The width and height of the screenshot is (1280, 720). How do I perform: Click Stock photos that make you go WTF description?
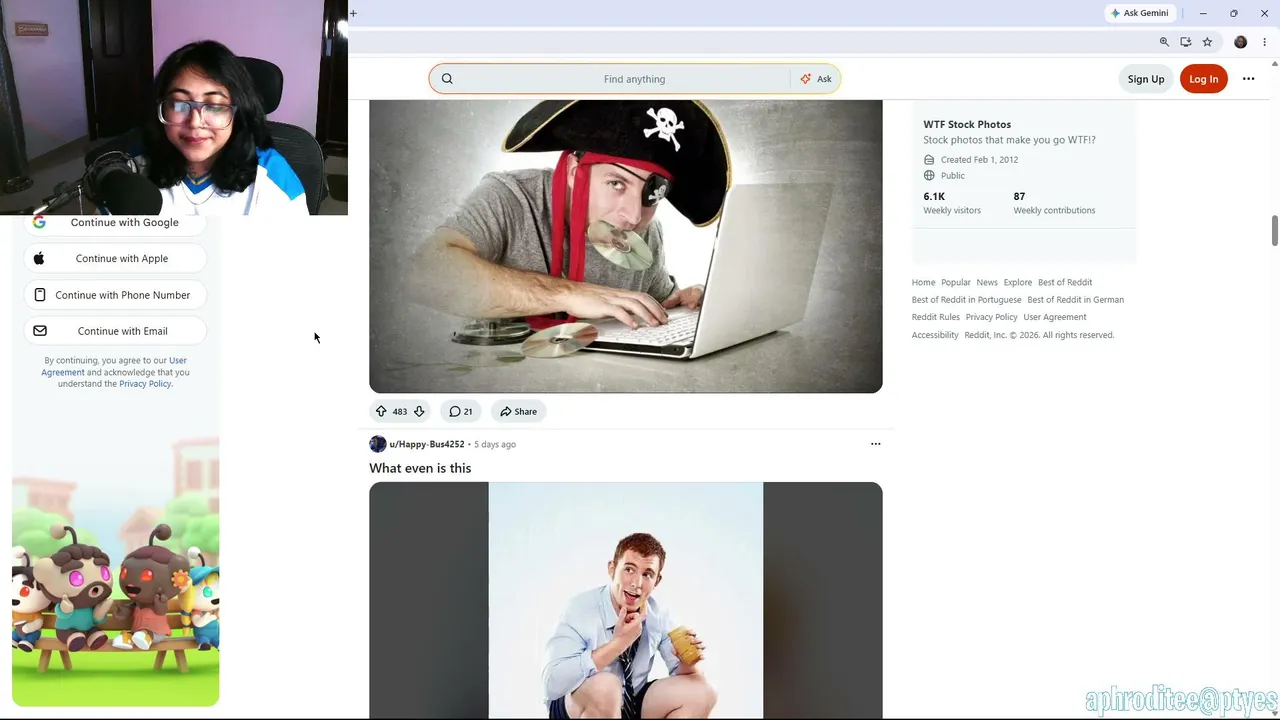[x=1009, y=140]
